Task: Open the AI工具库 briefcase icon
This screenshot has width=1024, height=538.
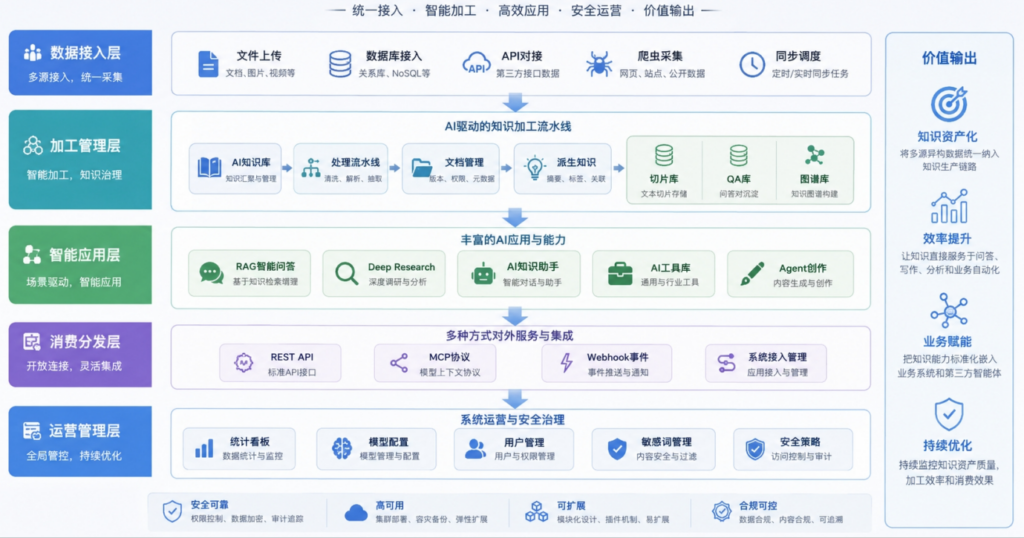Action: point(620,274)
